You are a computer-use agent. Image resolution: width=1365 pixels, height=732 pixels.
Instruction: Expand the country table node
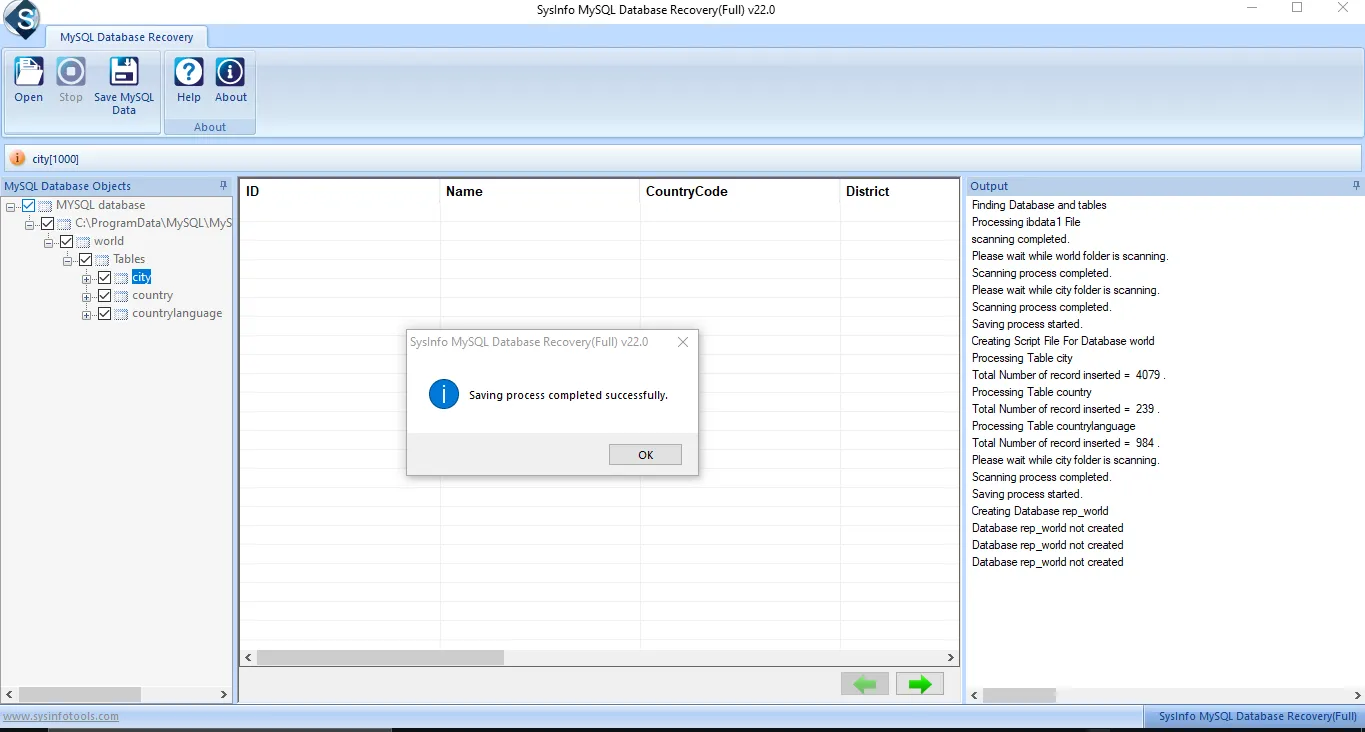pyautogui.click(x=87, y=296)
